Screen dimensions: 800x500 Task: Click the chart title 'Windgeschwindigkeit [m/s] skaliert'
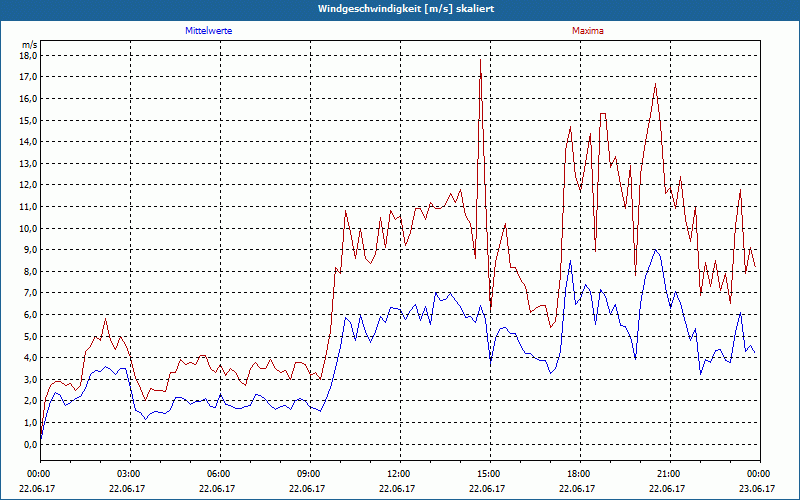pos(406,9)
